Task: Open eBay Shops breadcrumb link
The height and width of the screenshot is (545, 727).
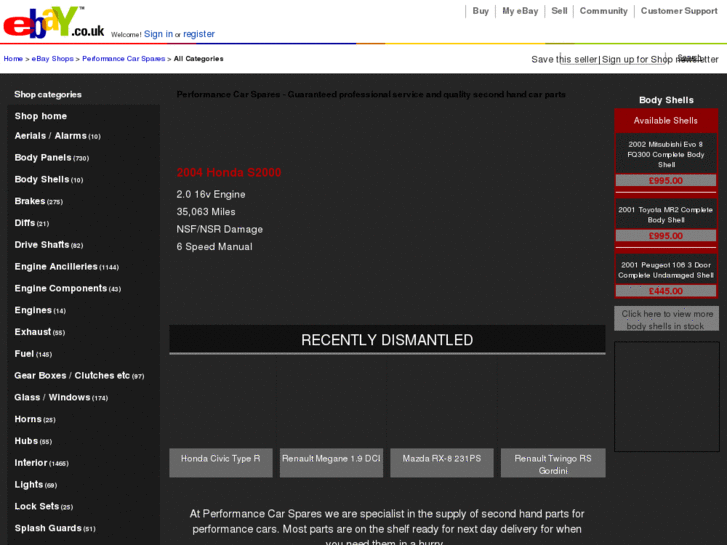Action: pos(52,58)
